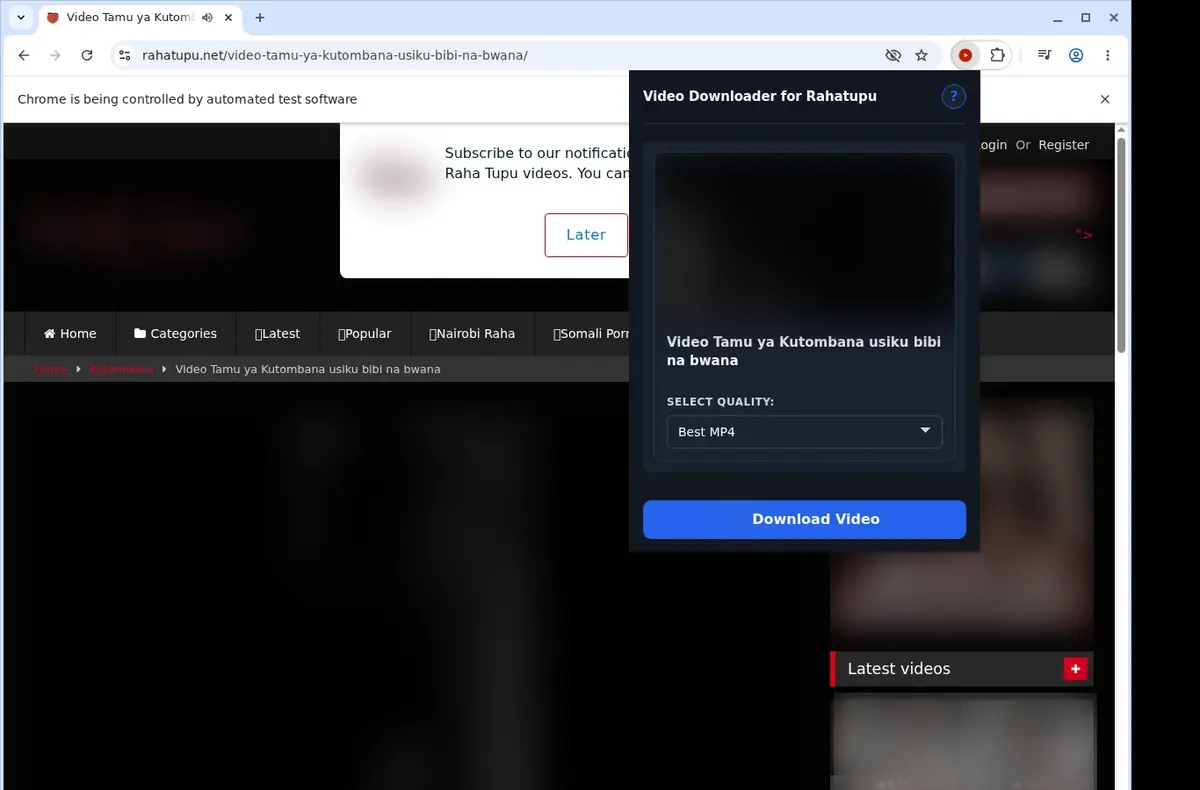This screenshot has height=790, width=1200.
Task: Click the browser forward arrow
Action: [x=55, y=56]
